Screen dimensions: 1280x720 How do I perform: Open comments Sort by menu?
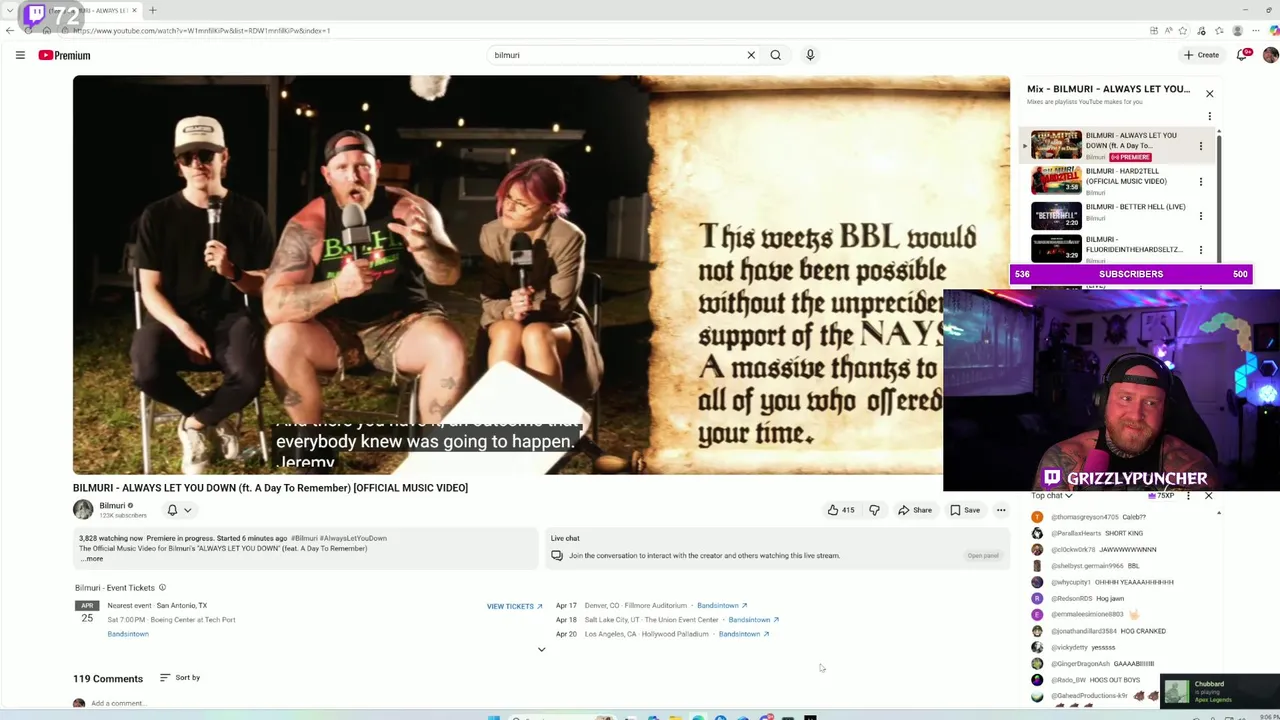click(x=180, y=678)
